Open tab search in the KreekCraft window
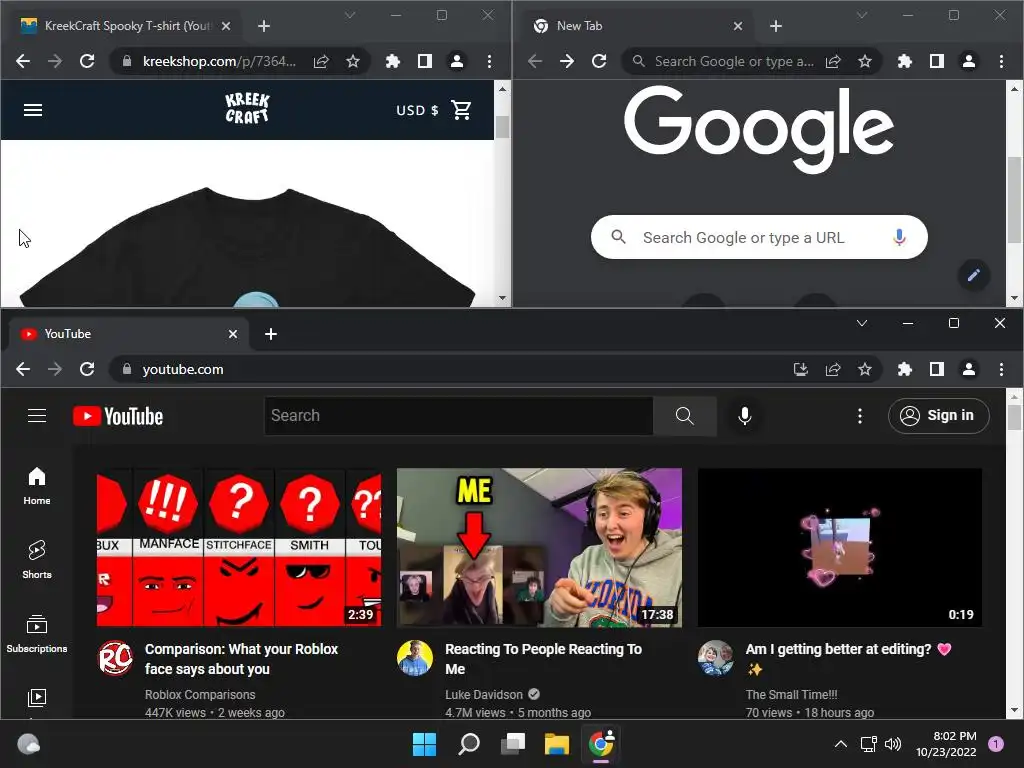Image resolution: width=1024 pixels, height=768 pixels. click(350, 15)
